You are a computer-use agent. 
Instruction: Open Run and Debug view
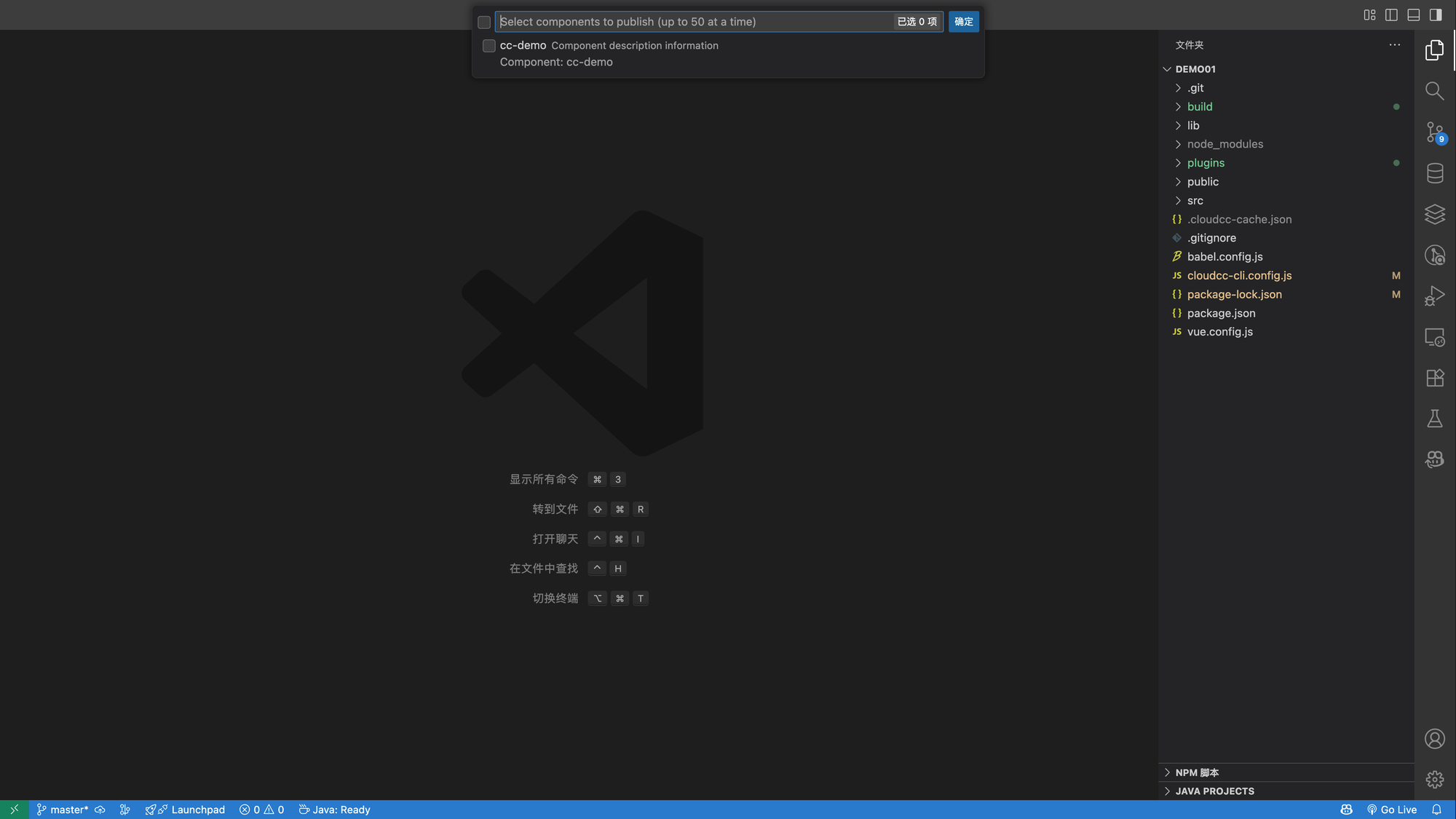(1434, 296)
